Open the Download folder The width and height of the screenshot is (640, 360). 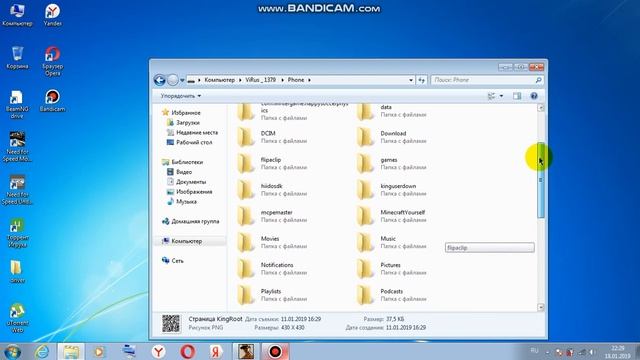392,137
